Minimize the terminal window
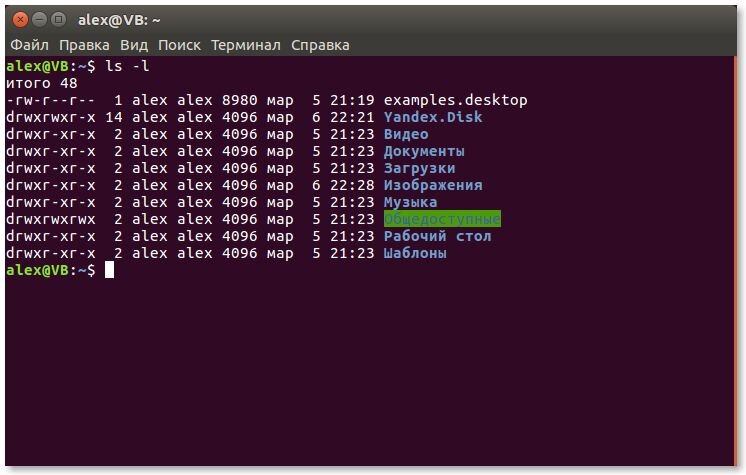This screenshot has height=475, width=746. (39, 20)
